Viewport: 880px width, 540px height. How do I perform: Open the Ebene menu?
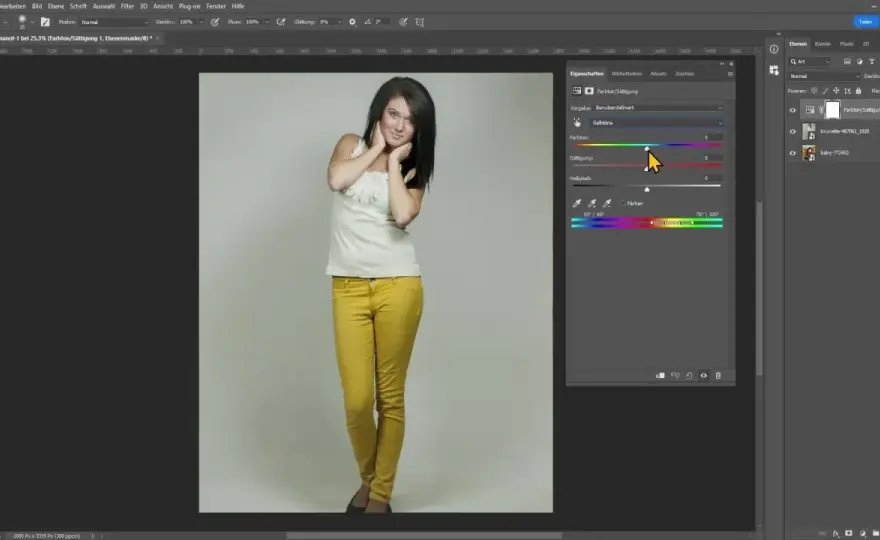(x=56, y=6)
